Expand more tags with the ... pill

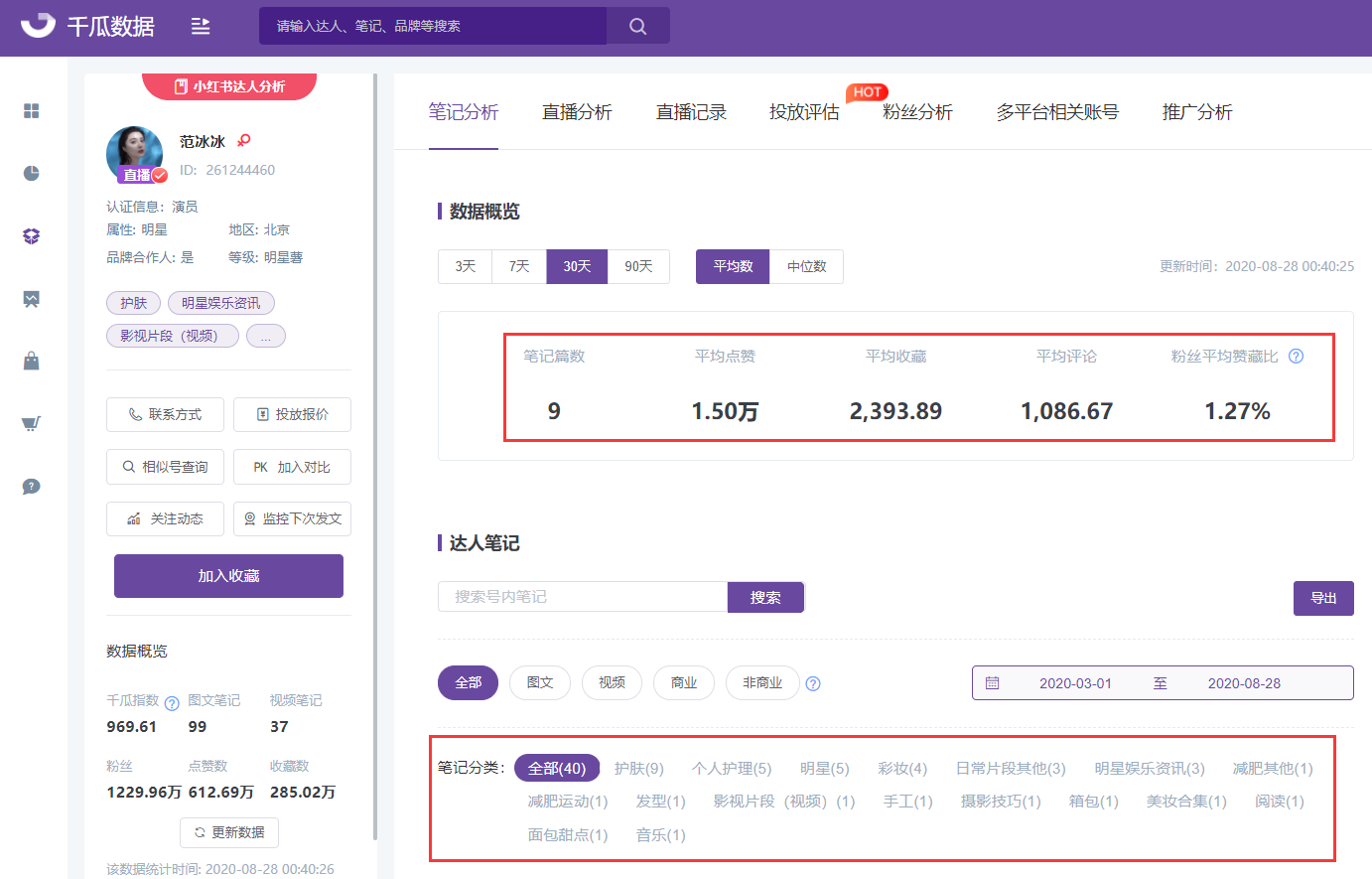266,336
